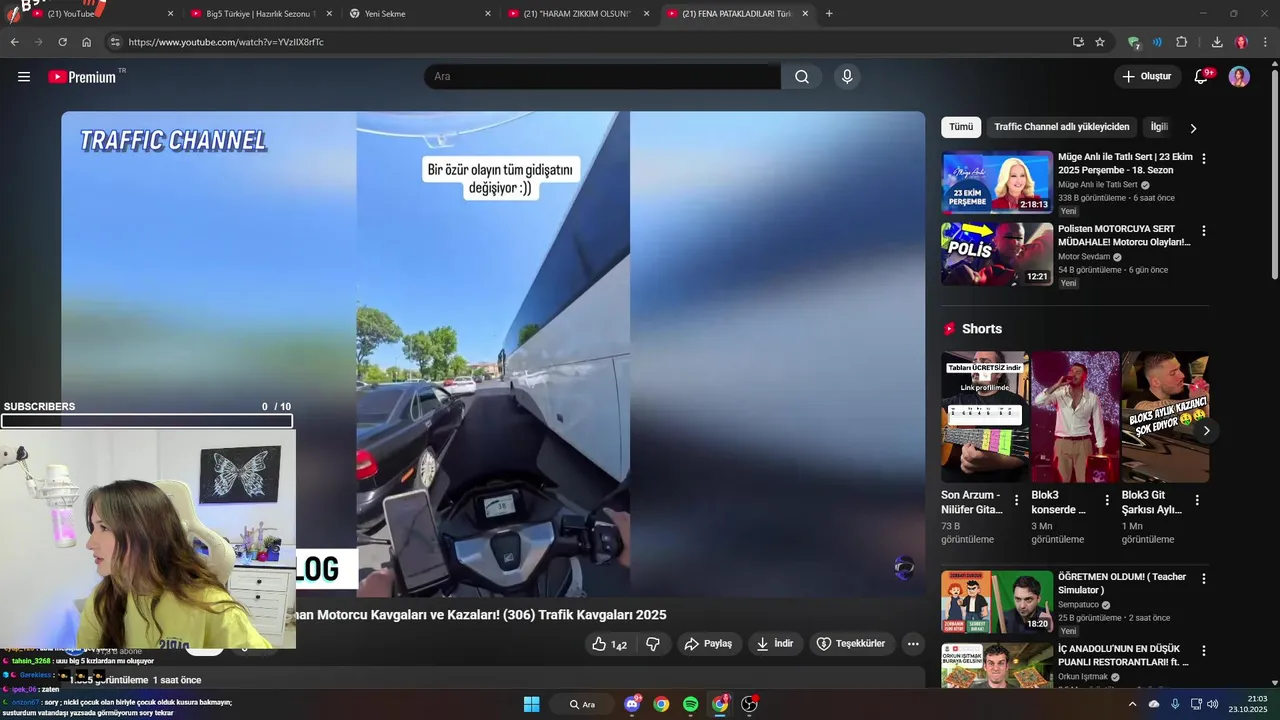1280x720 pixels.
Task: Go back in browser history
Action: [14, 42]
